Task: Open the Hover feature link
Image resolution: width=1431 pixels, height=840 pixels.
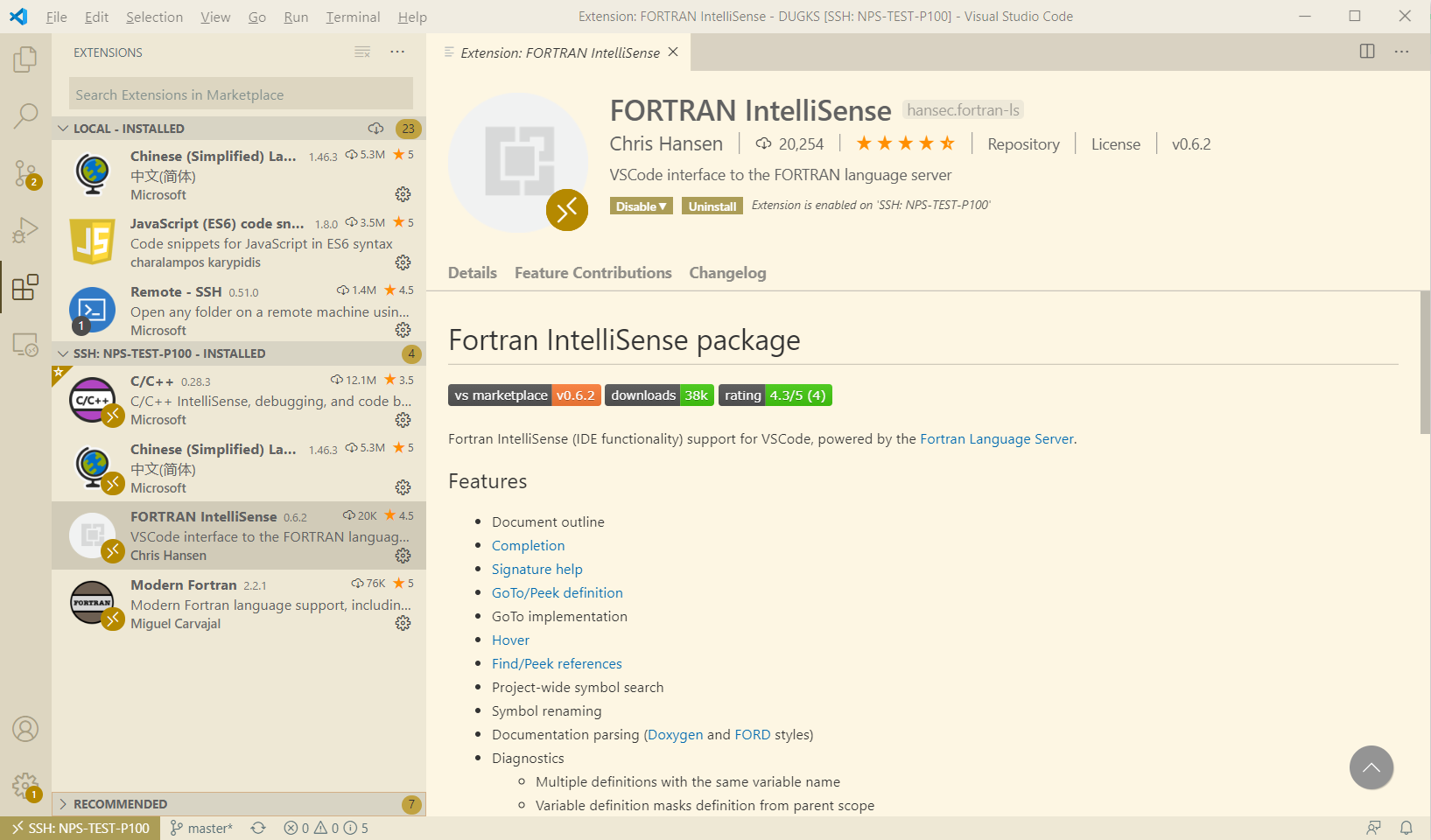Action: click(510, 640)
